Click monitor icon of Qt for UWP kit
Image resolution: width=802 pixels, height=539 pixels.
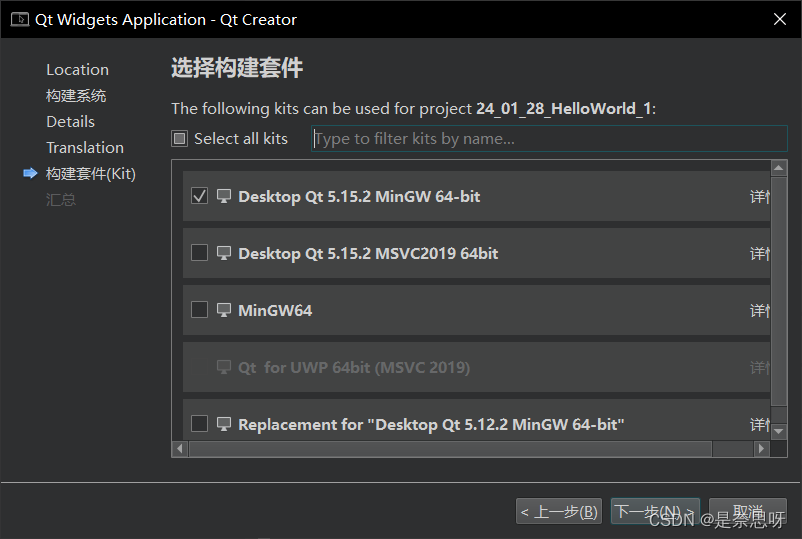(224, 367)
